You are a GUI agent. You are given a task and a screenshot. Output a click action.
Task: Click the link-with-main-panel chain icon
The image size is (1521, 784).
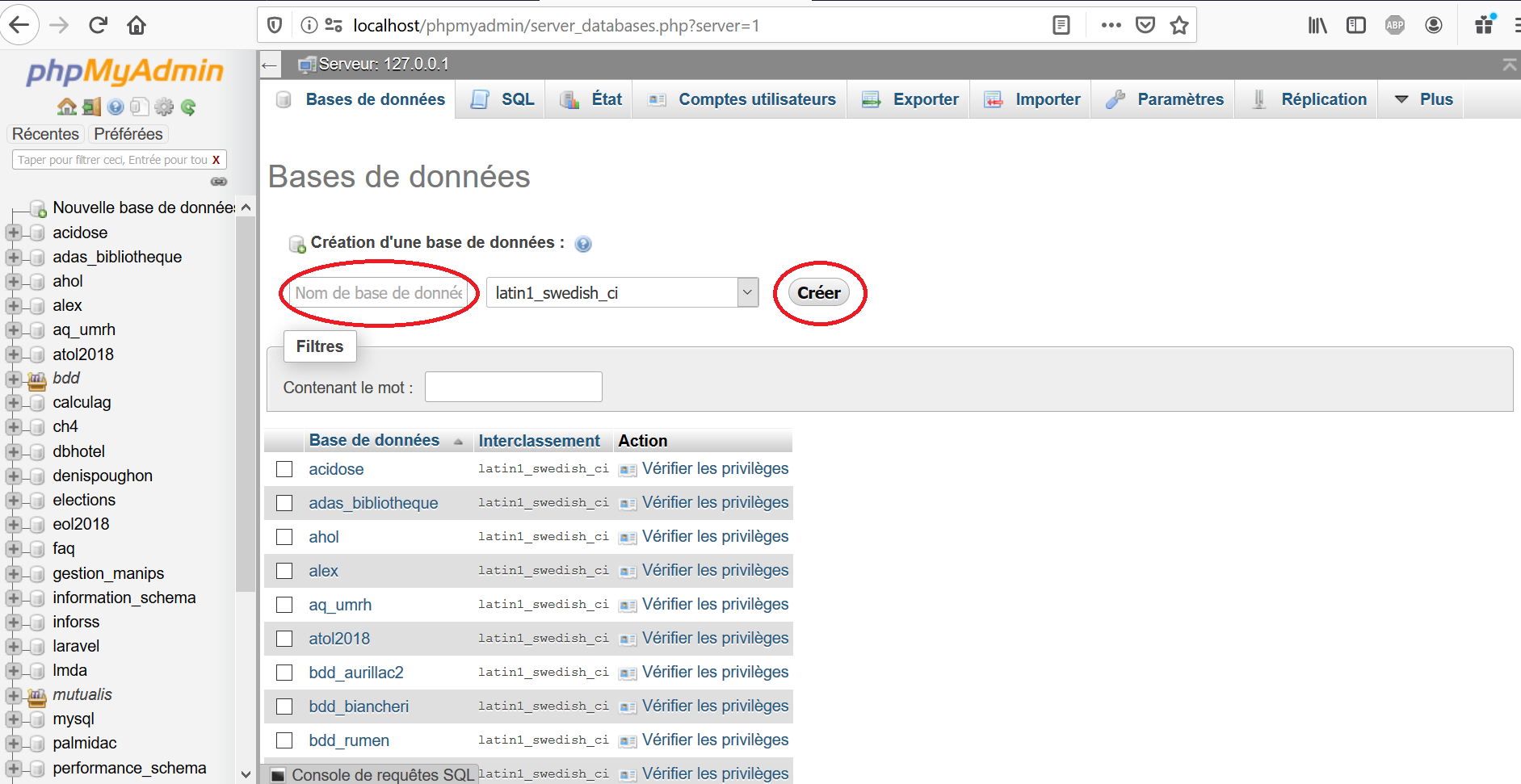point(218,182)
